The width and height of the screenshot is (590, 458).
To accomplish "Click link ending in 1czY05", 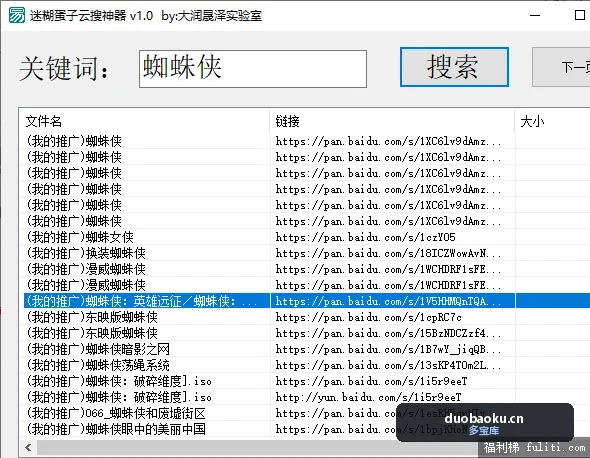I will pyautogui.click(x=365, y=237).
